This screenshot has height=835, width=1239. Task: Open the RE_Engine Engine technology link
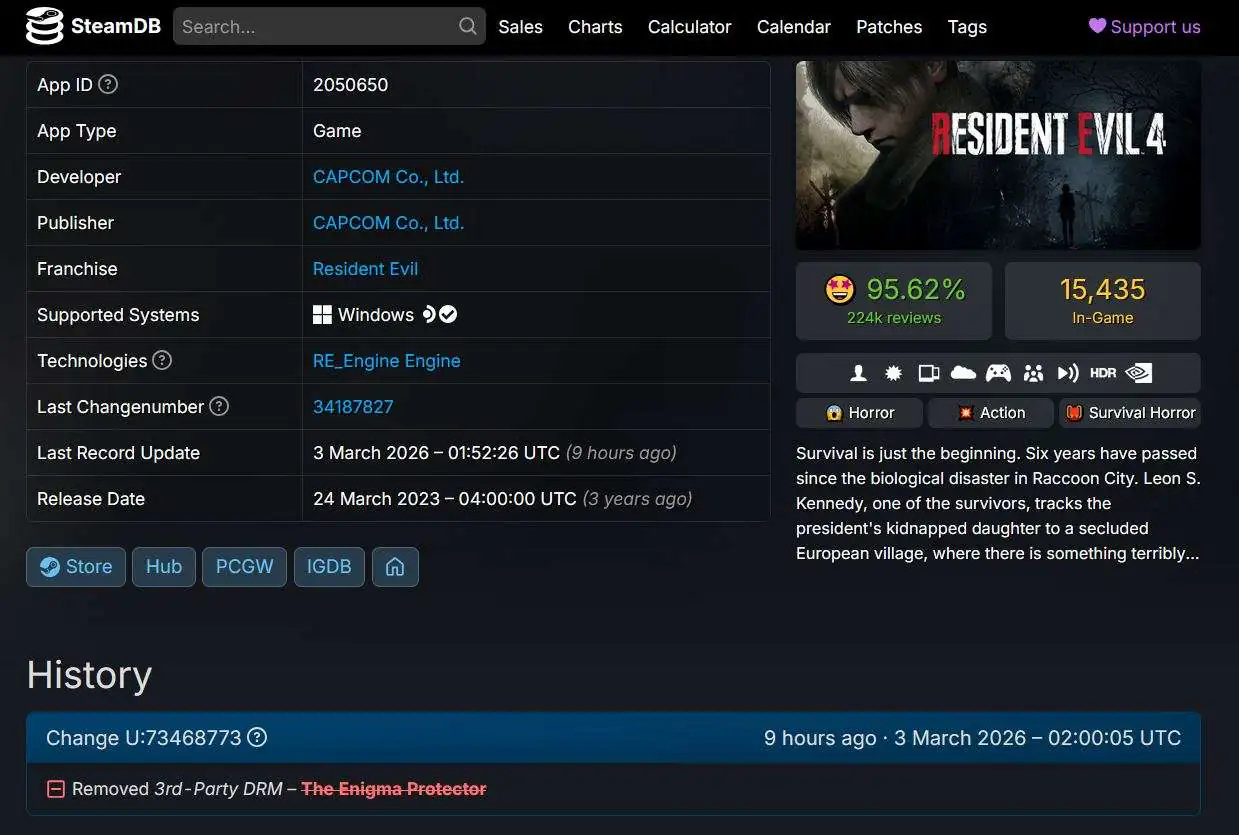(386, 361)
